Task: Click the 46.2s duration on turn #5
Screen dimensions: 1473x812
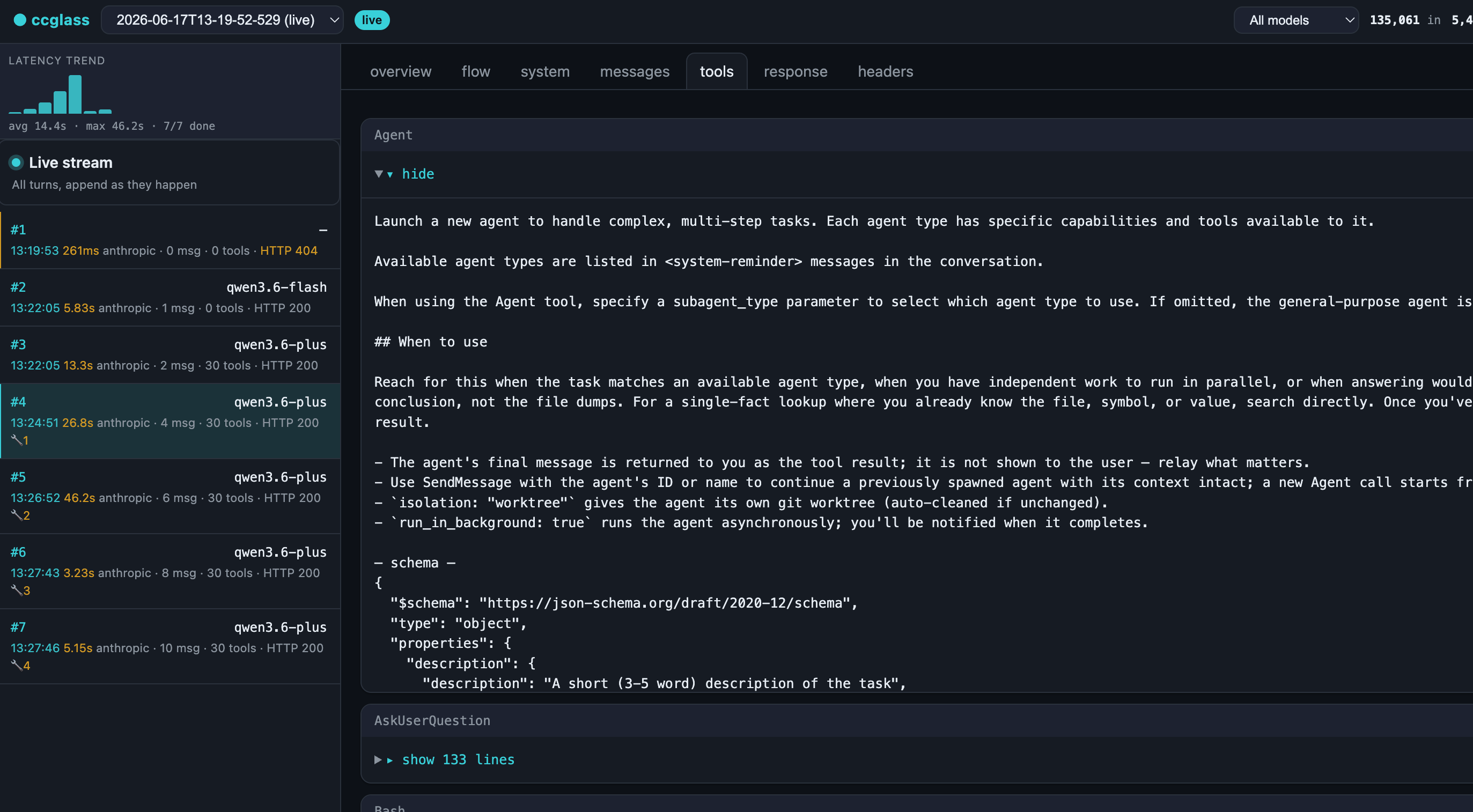Action: 79,498
